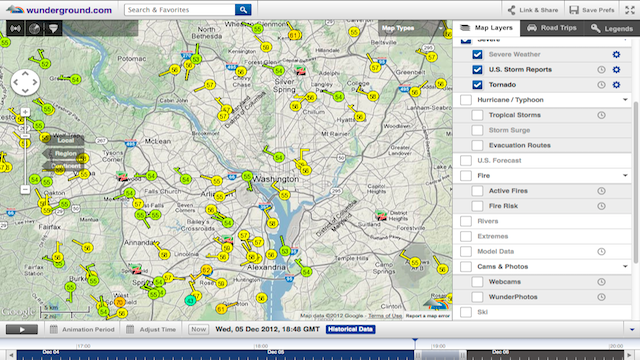Uncheck U.S. Storm Reports layer

tap(477, 69)
